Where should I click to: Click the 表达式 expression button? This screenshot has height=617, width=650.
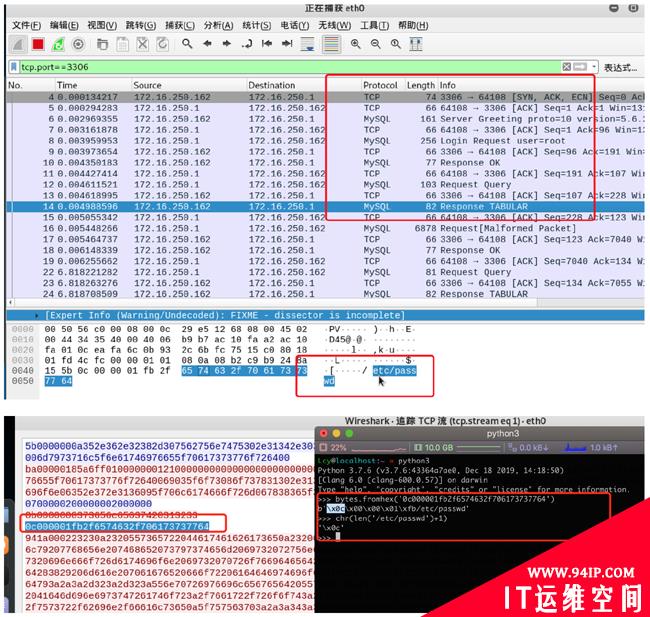coord(620,67)
